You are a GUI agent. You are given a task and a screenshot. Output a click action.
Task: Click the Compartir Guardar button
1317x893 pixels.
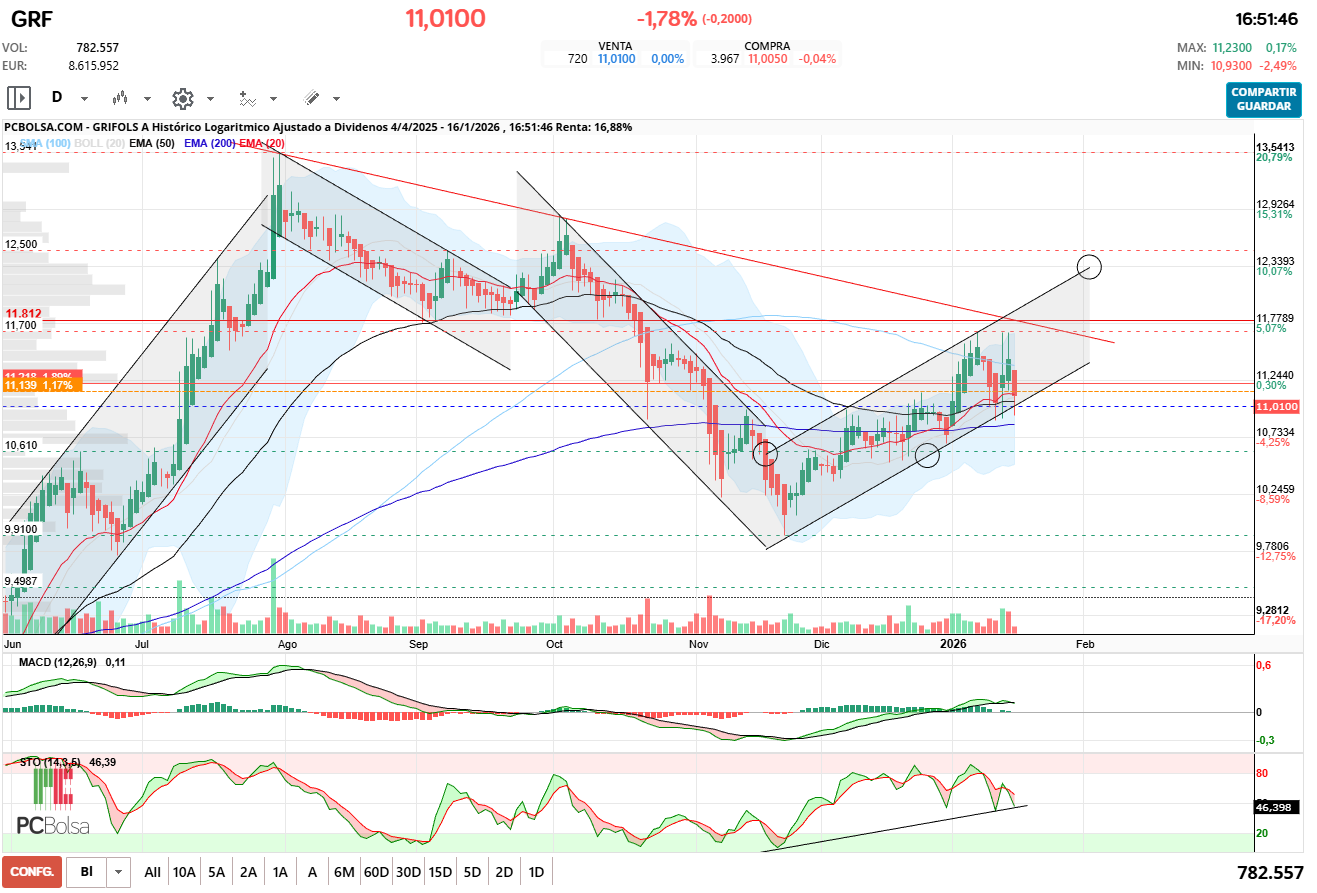pyautogui.click(x=1264, y=100)
